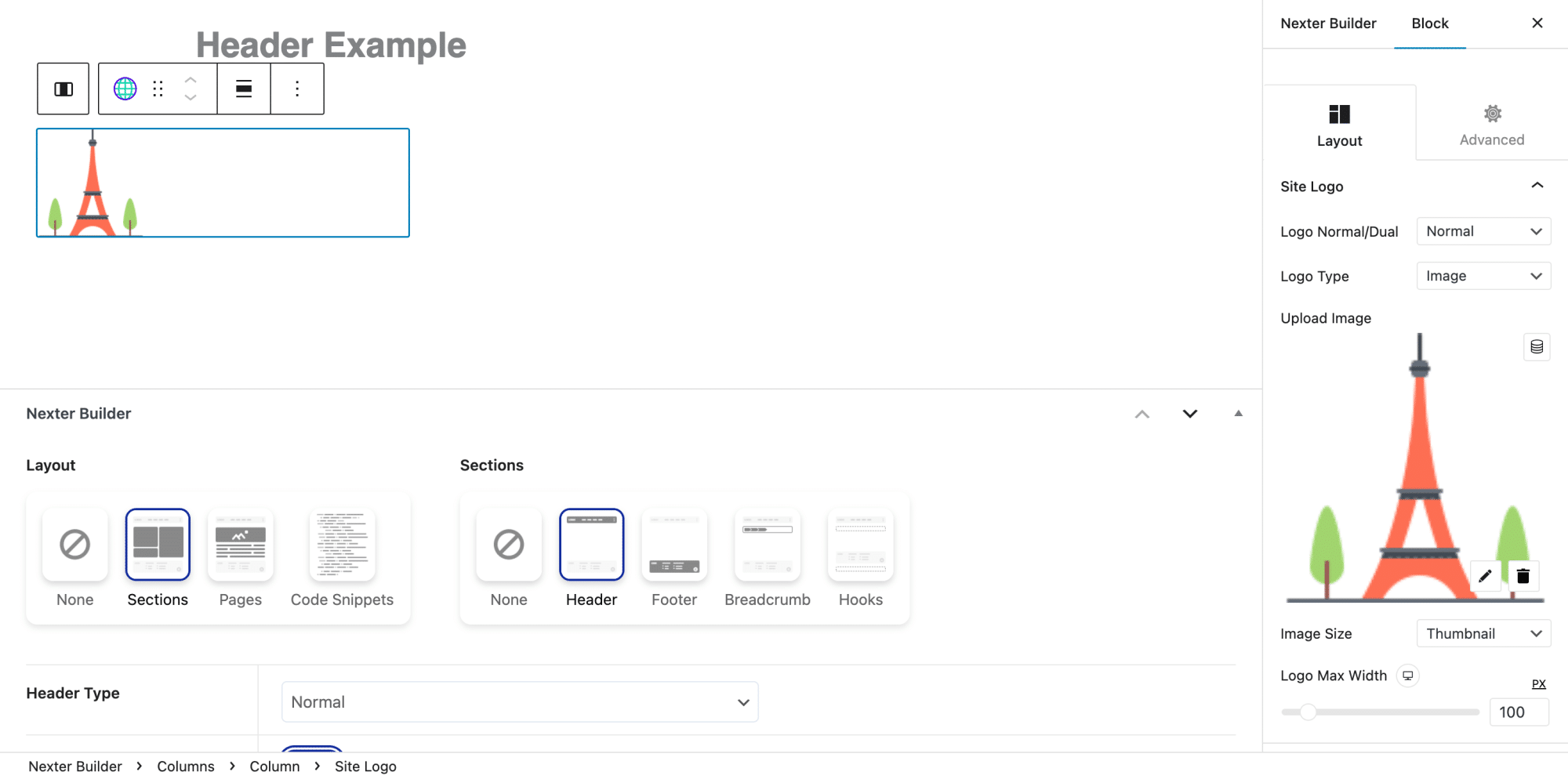The width and height of the screenshot is (1568, 779).
Task: Open the Image Size dropdown
Action: click(1483, 634)
